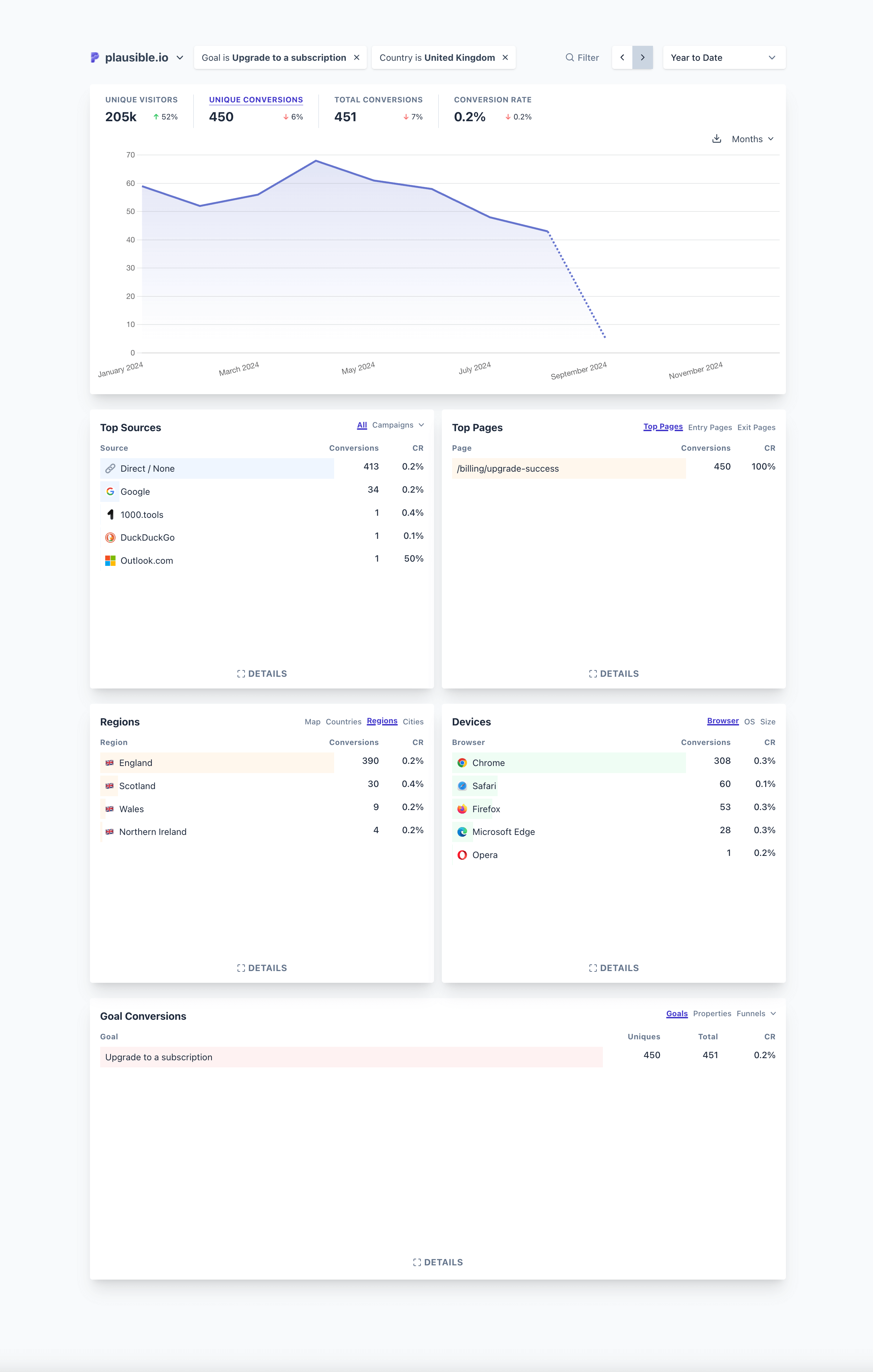873x1372 pixels.
Task: Click the Northern Ireland flag icon
Action: coord(109,832)
